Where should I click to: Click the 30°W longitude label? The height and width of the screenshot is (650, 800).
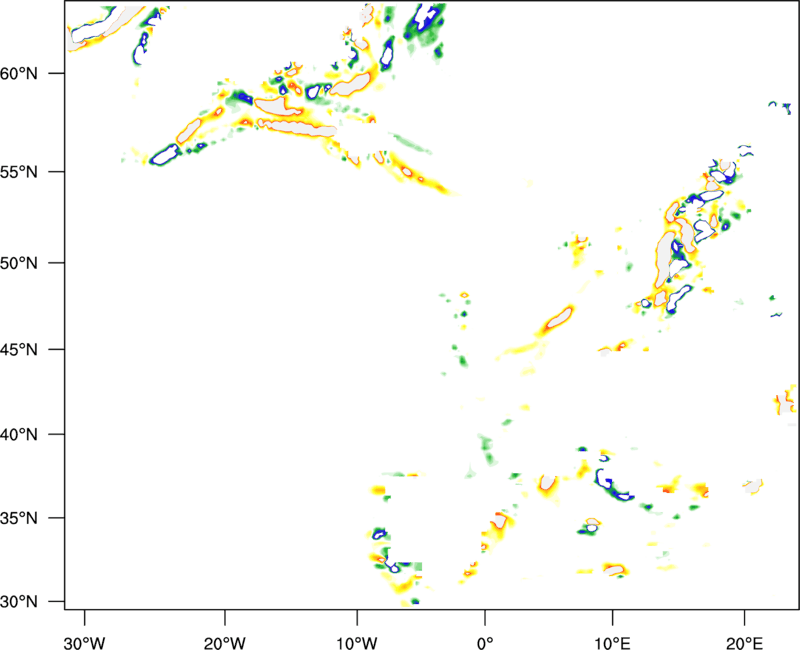point(85,643)
